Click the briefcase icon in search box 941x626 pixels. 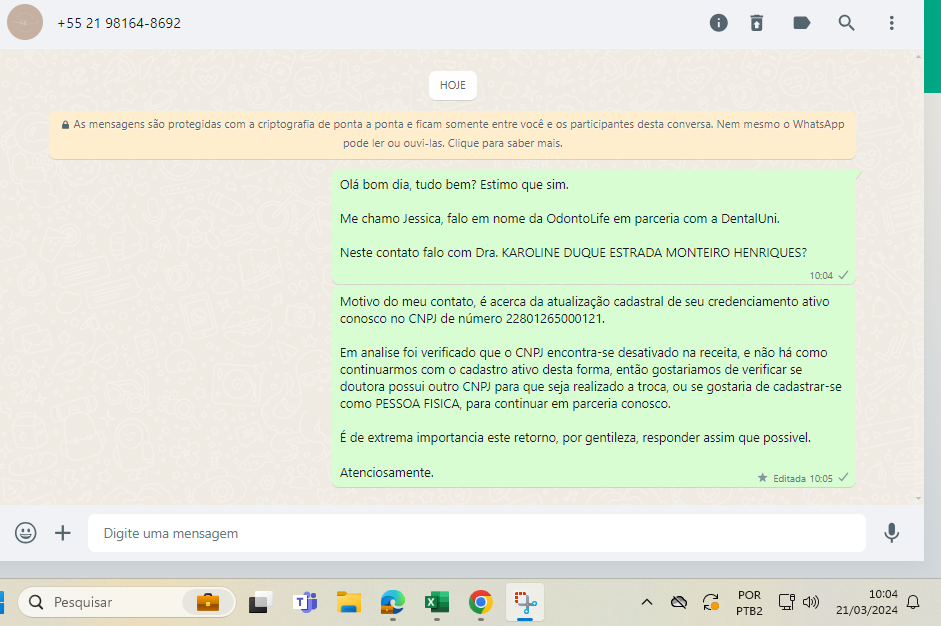(208, 602)
